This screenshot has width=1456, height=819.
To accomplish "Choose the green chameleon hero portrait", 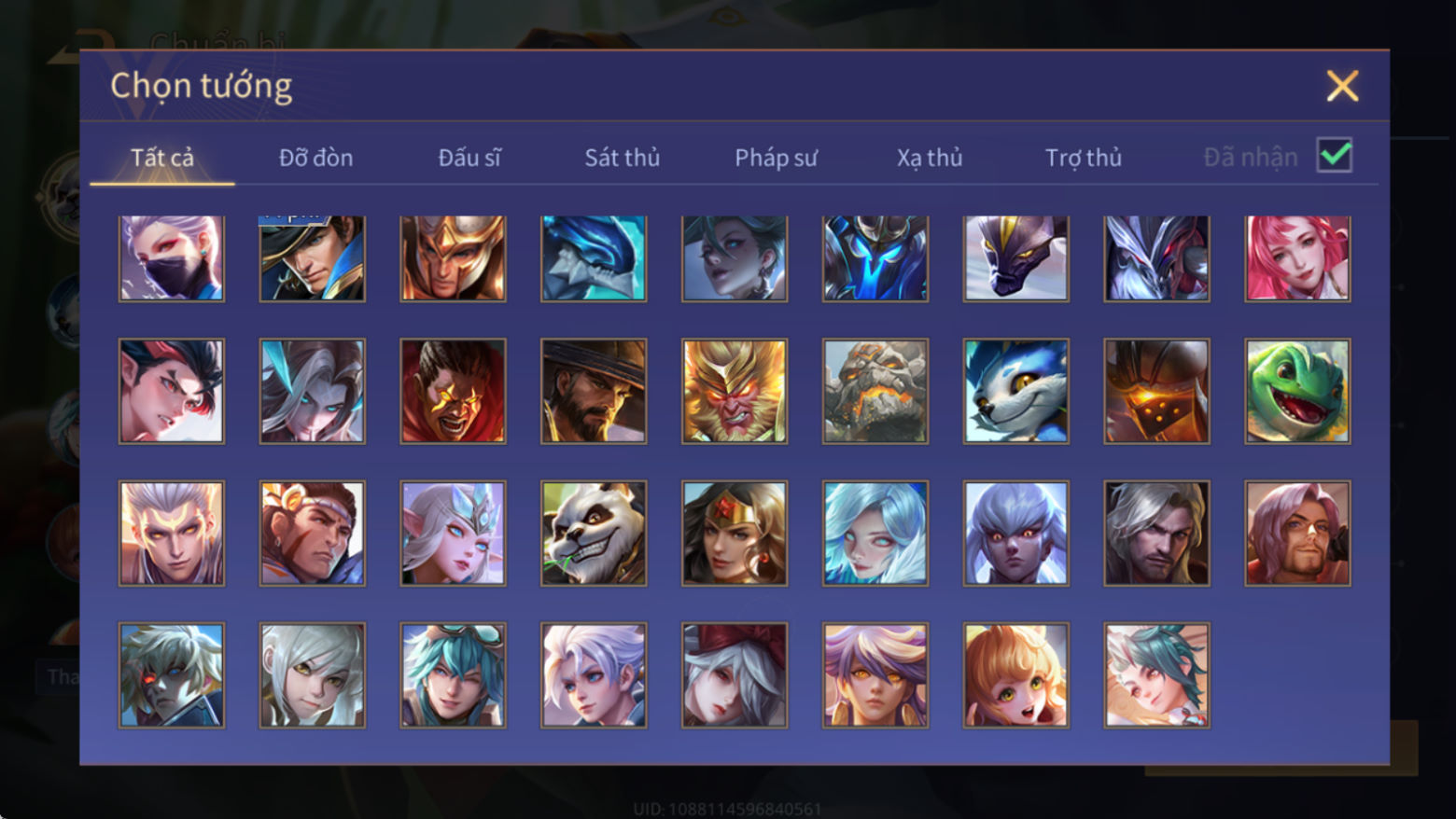I will pos(1297,391).
